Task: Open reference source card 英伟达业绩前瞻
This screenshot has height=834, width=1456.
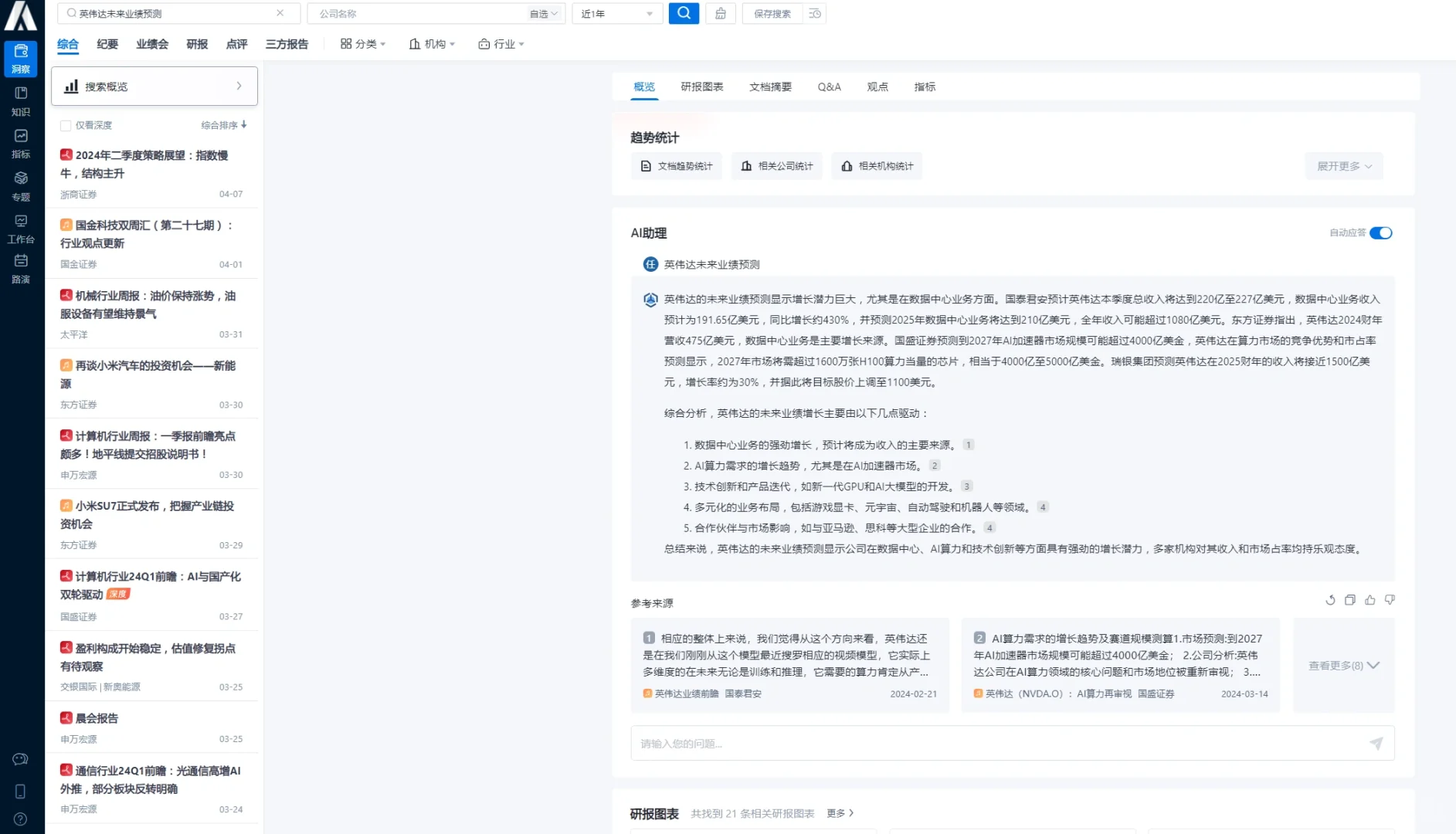Action: [x=789, y=665]
